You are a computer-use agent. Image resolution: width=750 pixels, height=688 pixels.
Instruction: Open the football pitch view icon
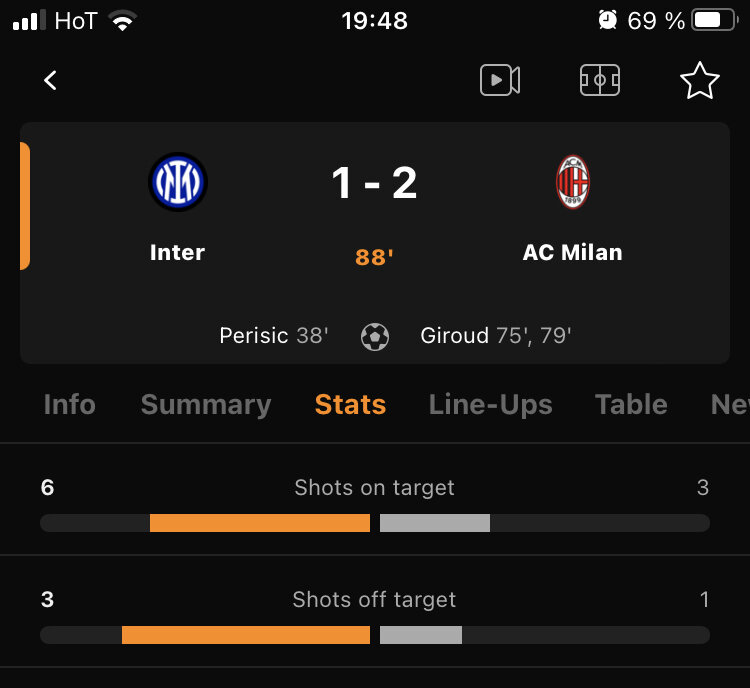tap(600, 80)
